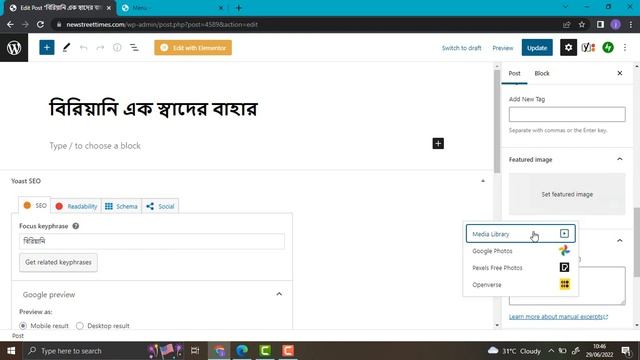
Task: Open the Schema tab
Action: (x=121, y=206)
